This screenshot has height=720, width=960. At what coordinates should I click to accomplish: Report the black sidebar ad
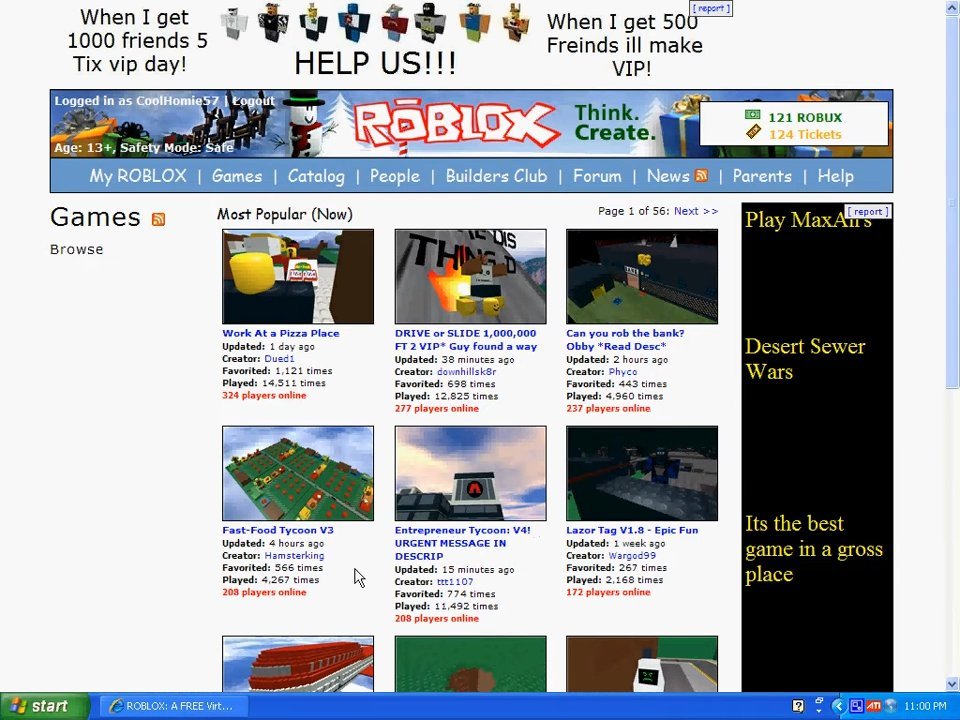point(868,211)
